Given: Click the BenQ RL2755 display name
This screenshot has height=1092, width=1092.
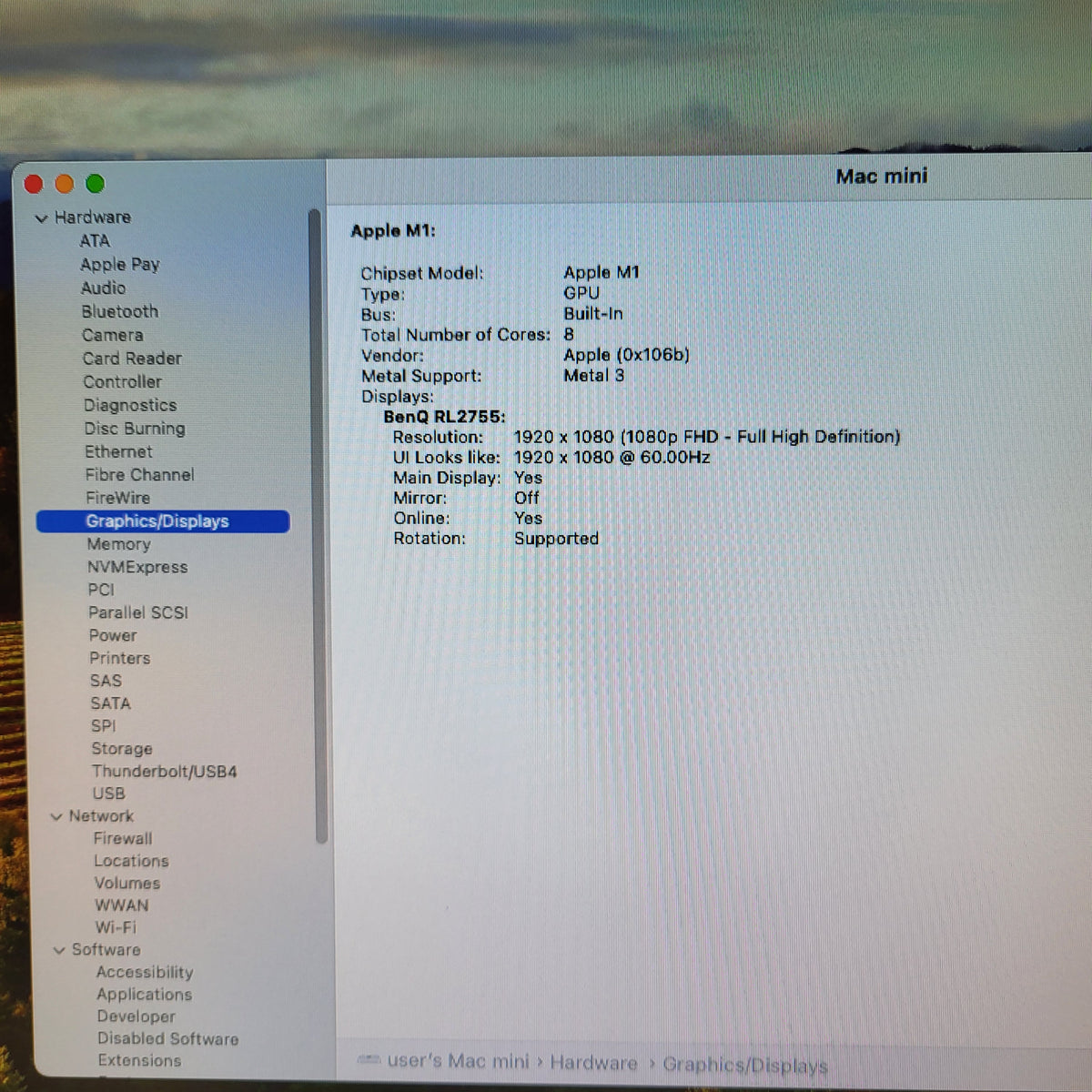Looking at the screenshot, I should pos(444,417).
